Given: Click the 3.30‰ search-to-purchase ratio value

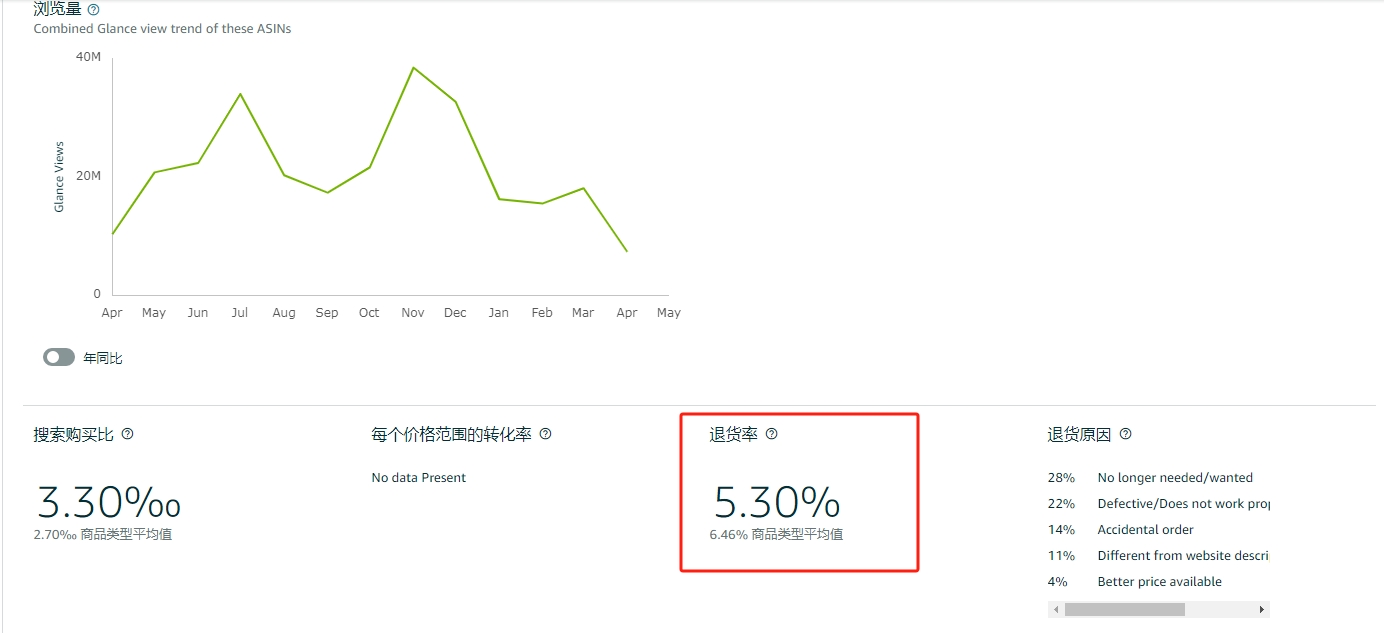Looking at the screenshot, I should click(108, 501).
